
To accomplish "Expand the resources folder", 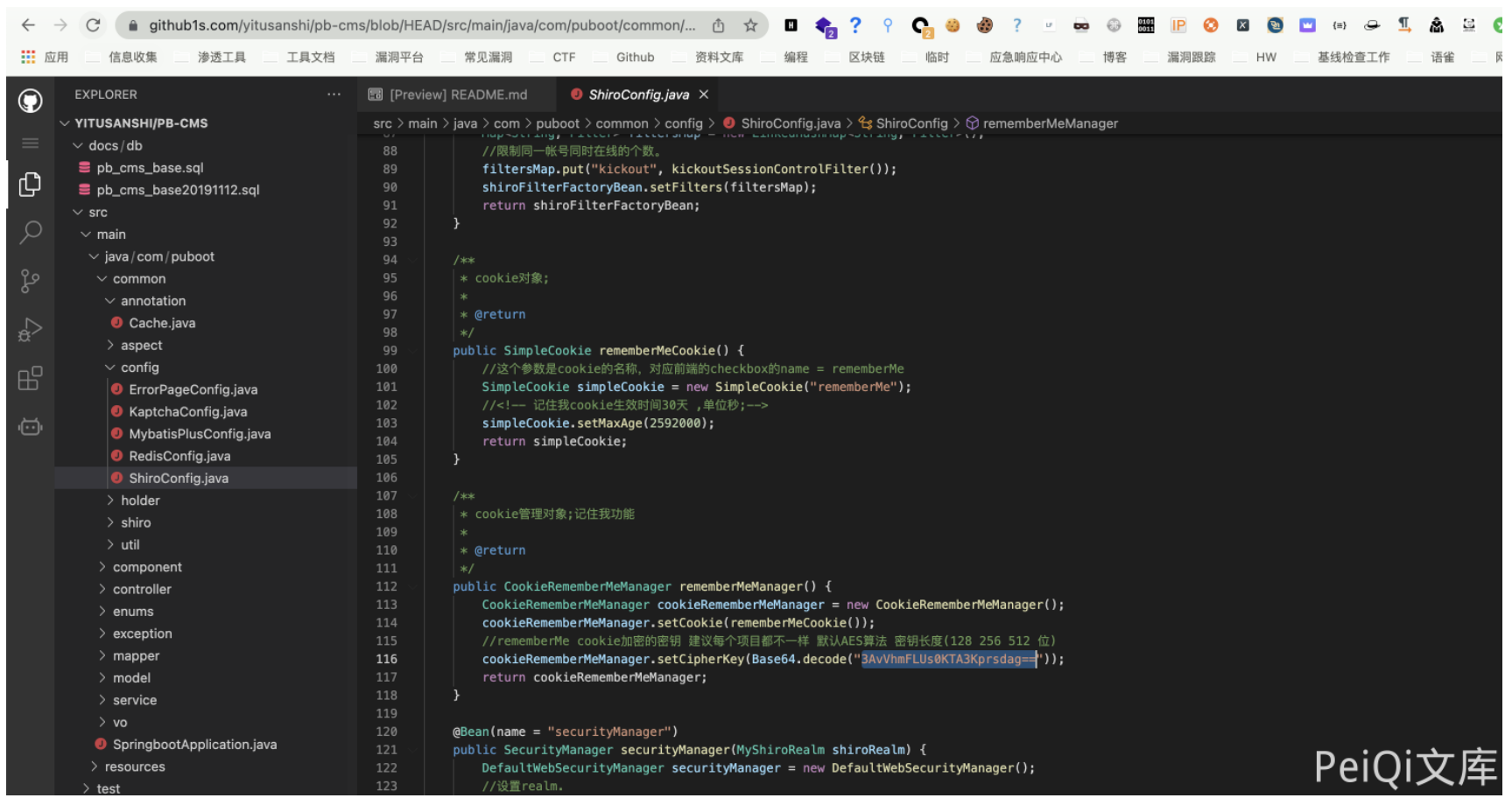I will pyautogui.click(x=134, y=767).
